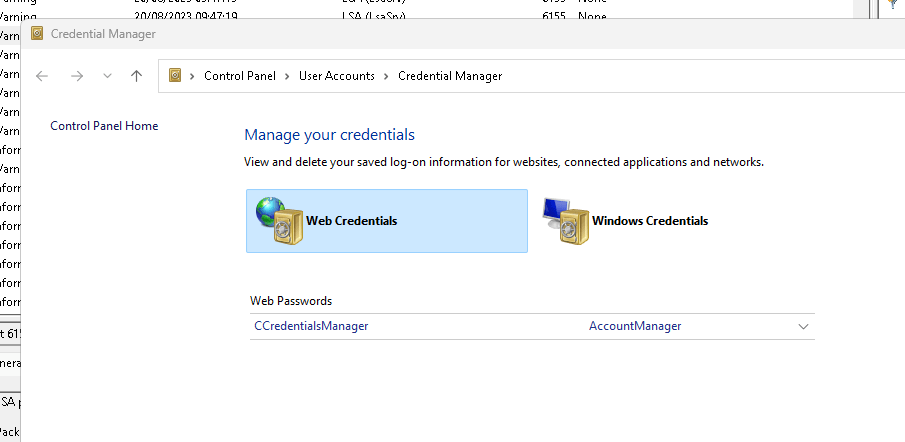Open the Windows Credentials vault

(x=625, y=221)
